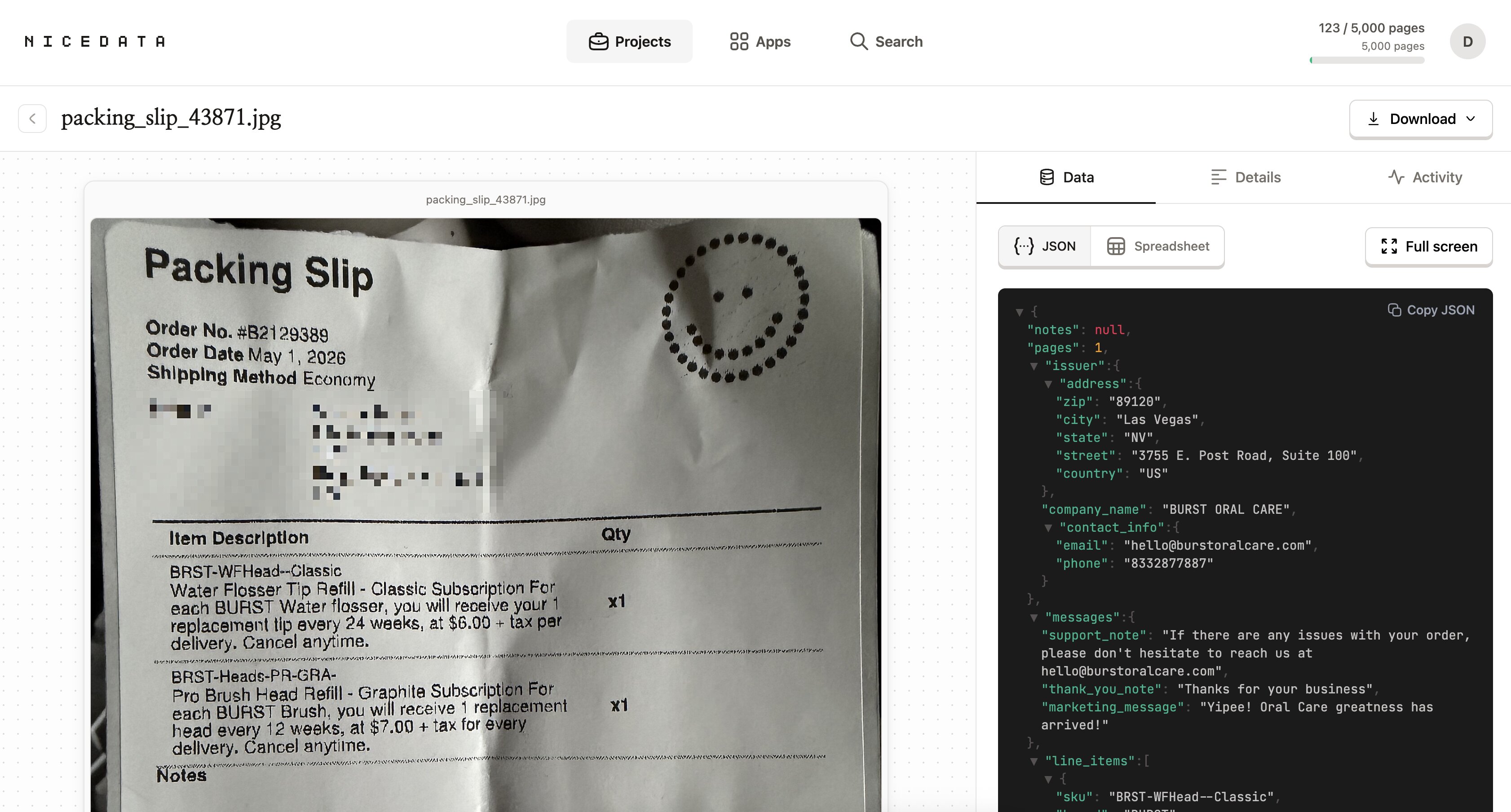This screenshot has width=1511, height=812.
Task: Open the Download dropdown chevron
Action: click(1471, 119)
